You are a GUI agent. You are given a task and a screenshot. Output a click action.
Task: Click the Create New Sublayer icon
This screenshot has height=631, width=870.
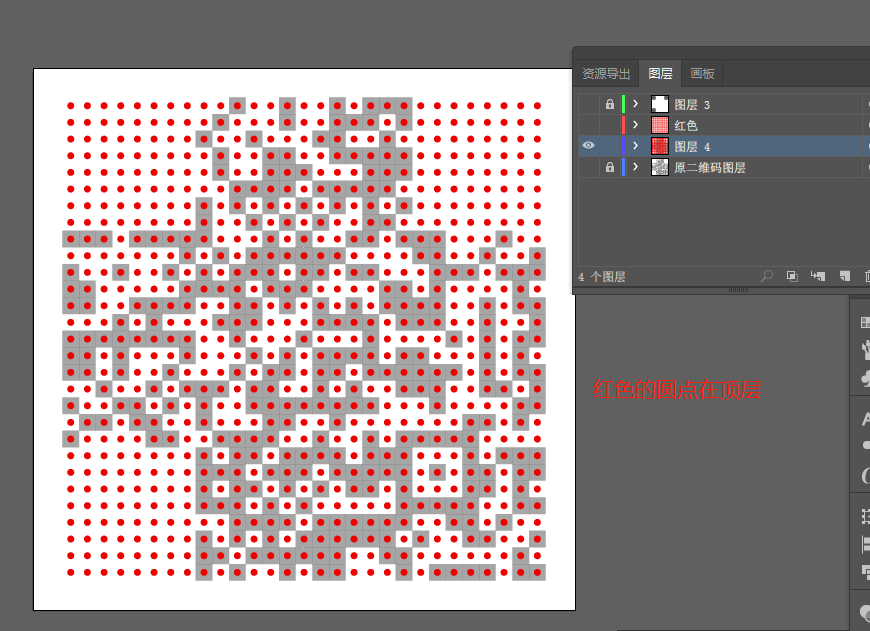coord(818,276)
